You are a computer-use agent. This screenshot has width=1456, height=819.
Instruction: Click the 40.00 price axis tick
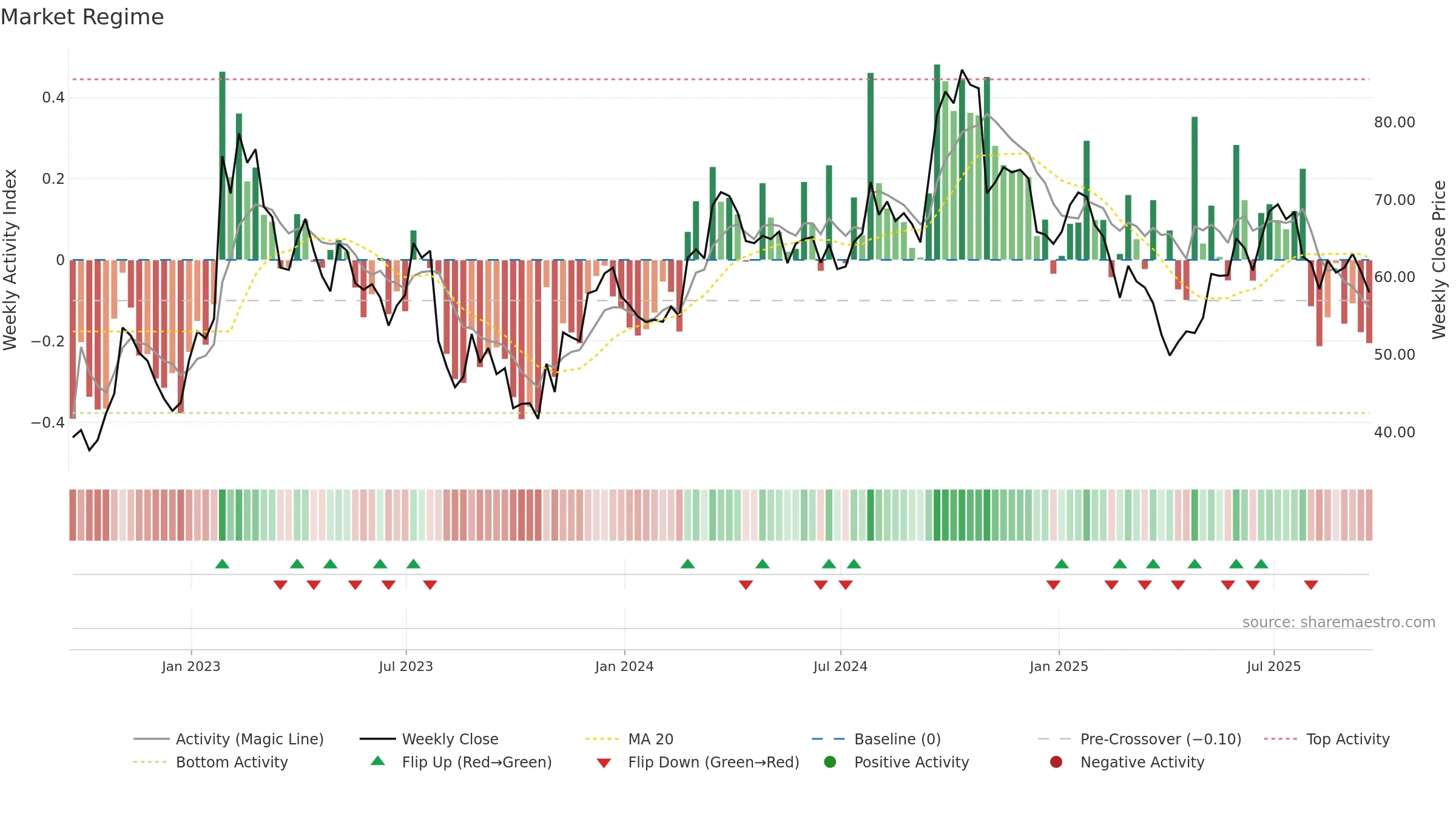point(1395,433)
